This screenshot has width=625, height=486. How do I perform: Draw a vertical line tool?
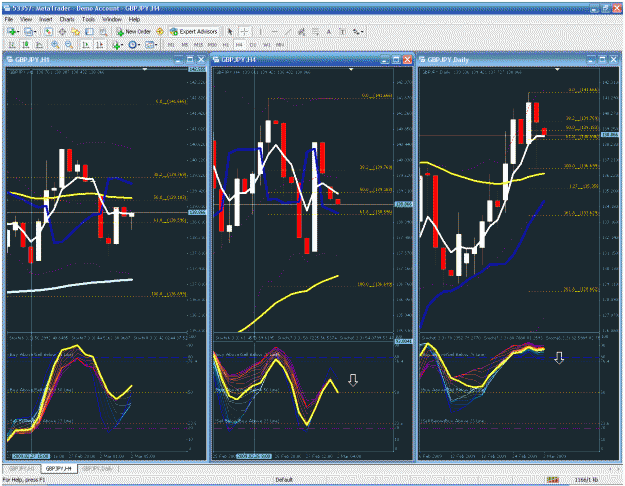[260, 32]
